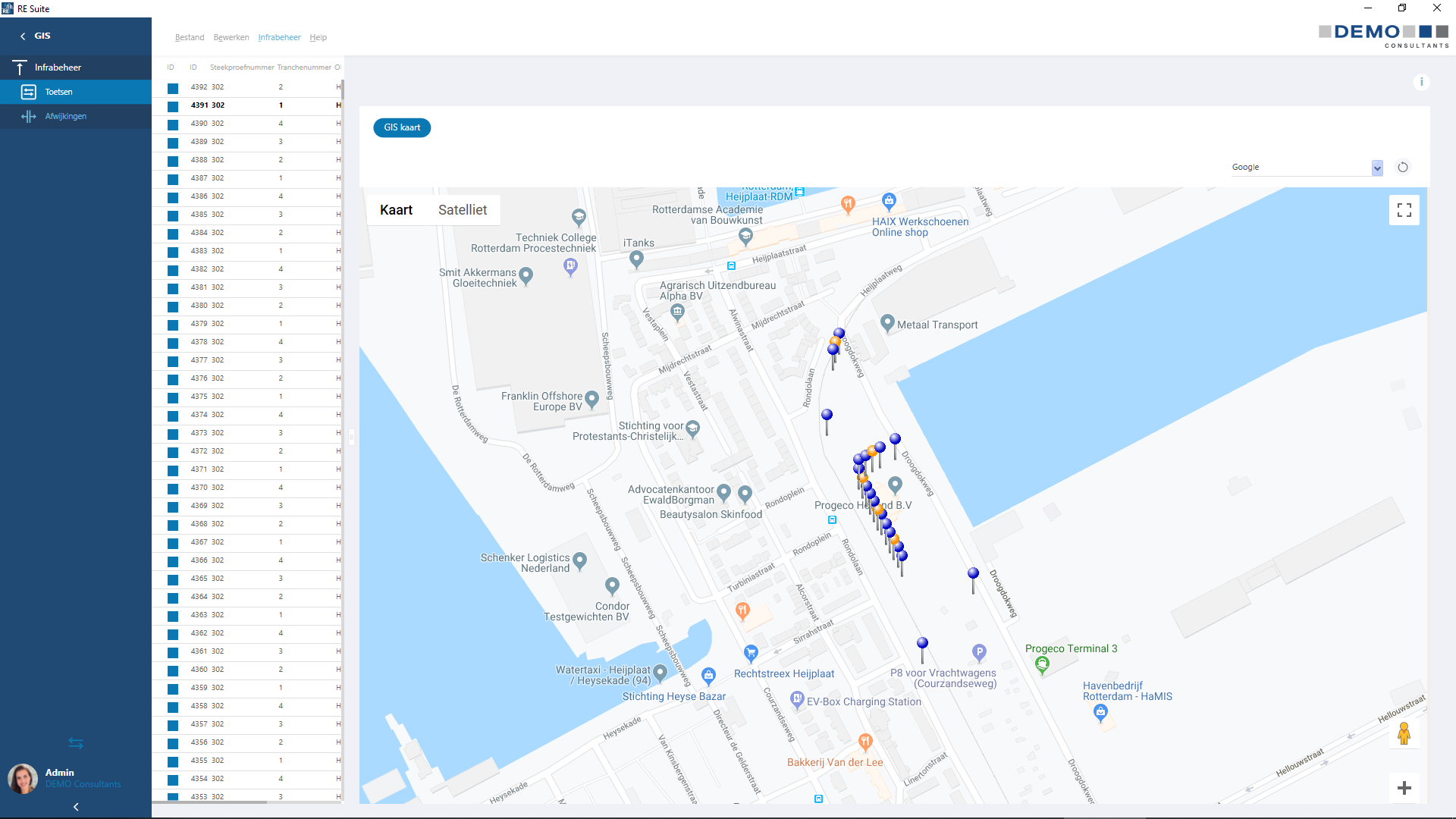This screenshot has height=819, width=1456.
Task: Tick the checkbox for row 4390
Action: (173, 124)
